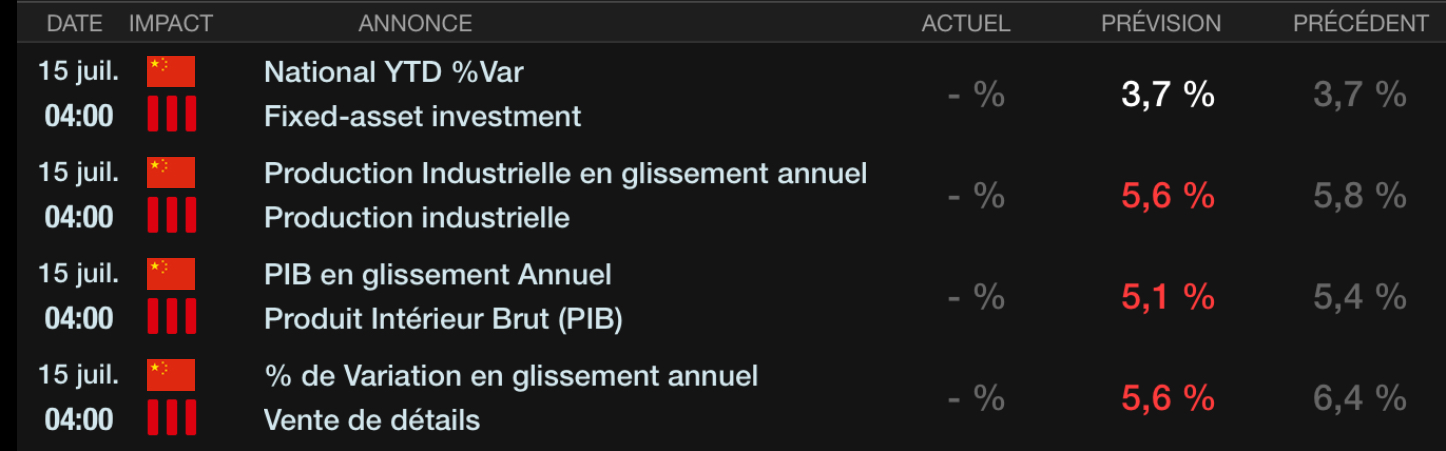Click the PRÉVISION column header
This screenshot has width=1446, height=451.
1161,23
